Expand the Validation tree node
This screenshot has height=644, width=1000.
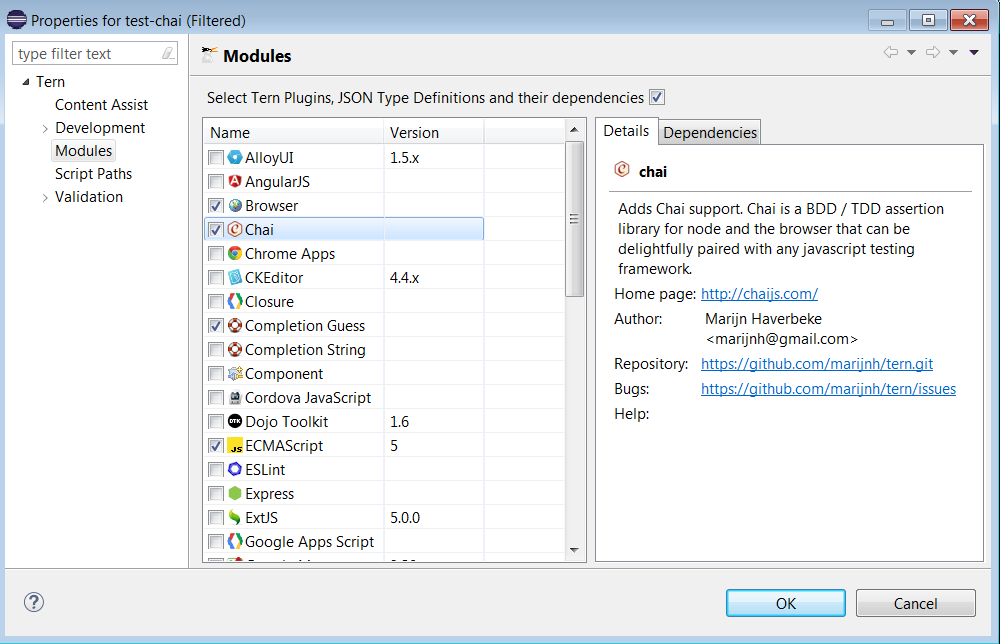pyautogui.click(x=45, y=197)
